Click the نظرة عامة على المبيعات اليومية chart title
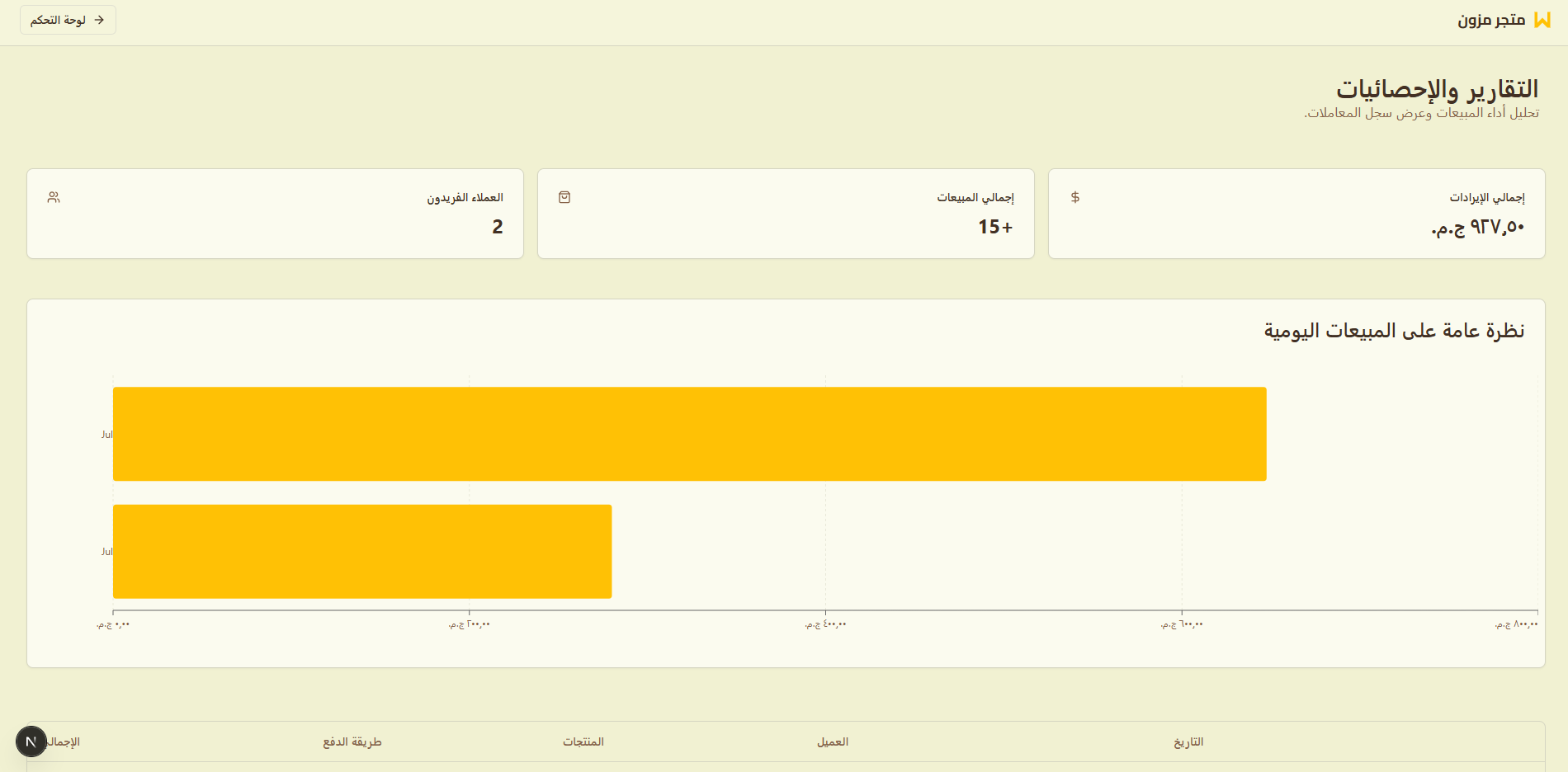The height and width of the screenshot is (772, 1568). (1394, 331)
